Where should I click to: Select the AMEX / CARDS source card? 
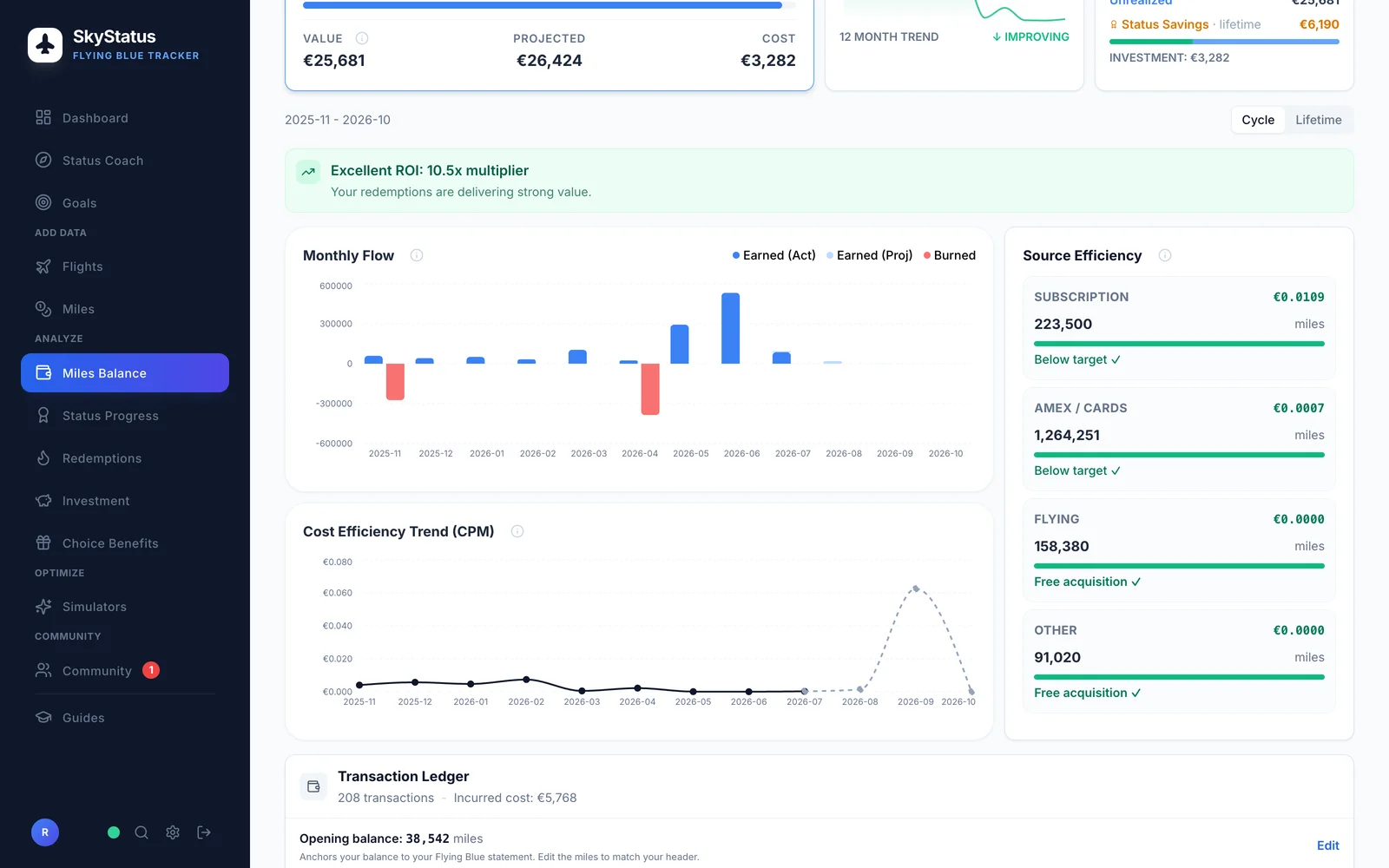pos(1179,439)
